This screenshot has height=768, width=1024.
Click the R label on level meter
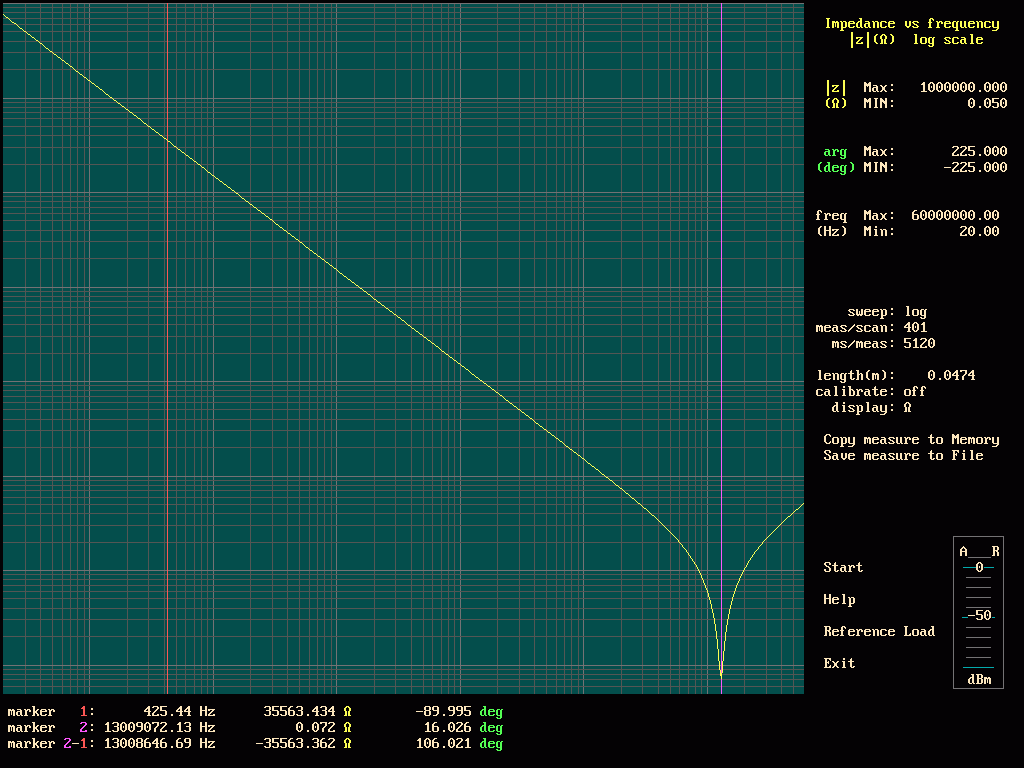pyautogui.click(x=995, y=551)
